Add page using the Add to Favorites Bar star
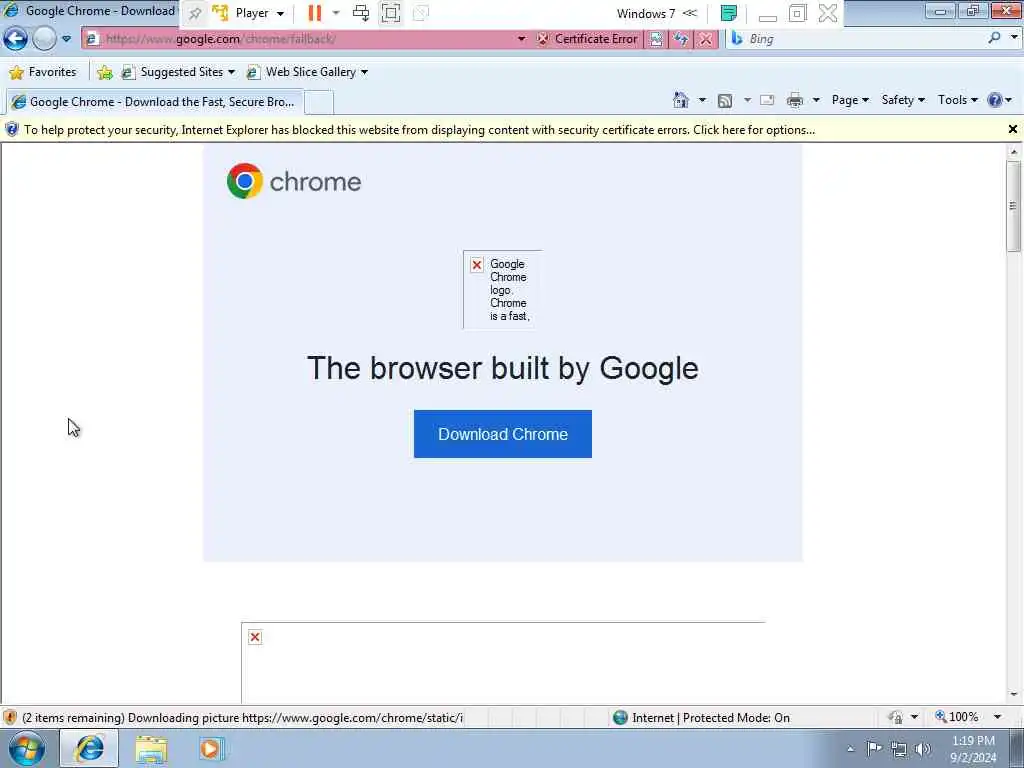This screenshot has width=1024, height=768. (x=104, y=72)
